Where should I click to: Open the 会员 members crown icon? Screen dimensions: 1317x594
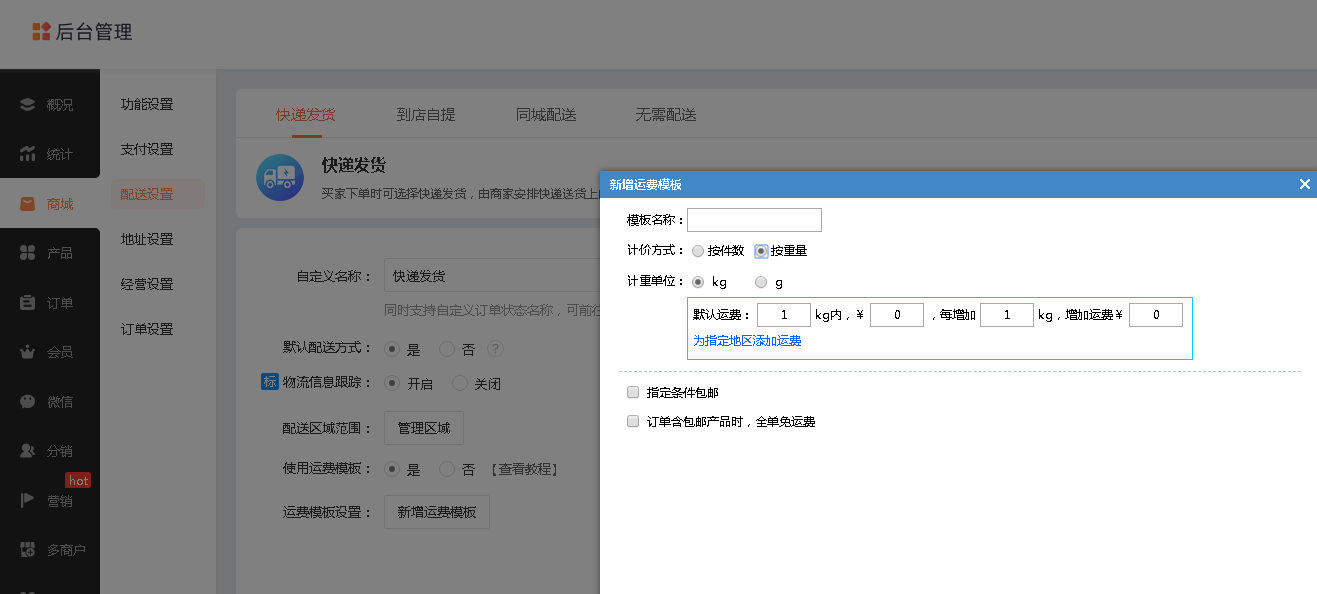tap(28, 352)
